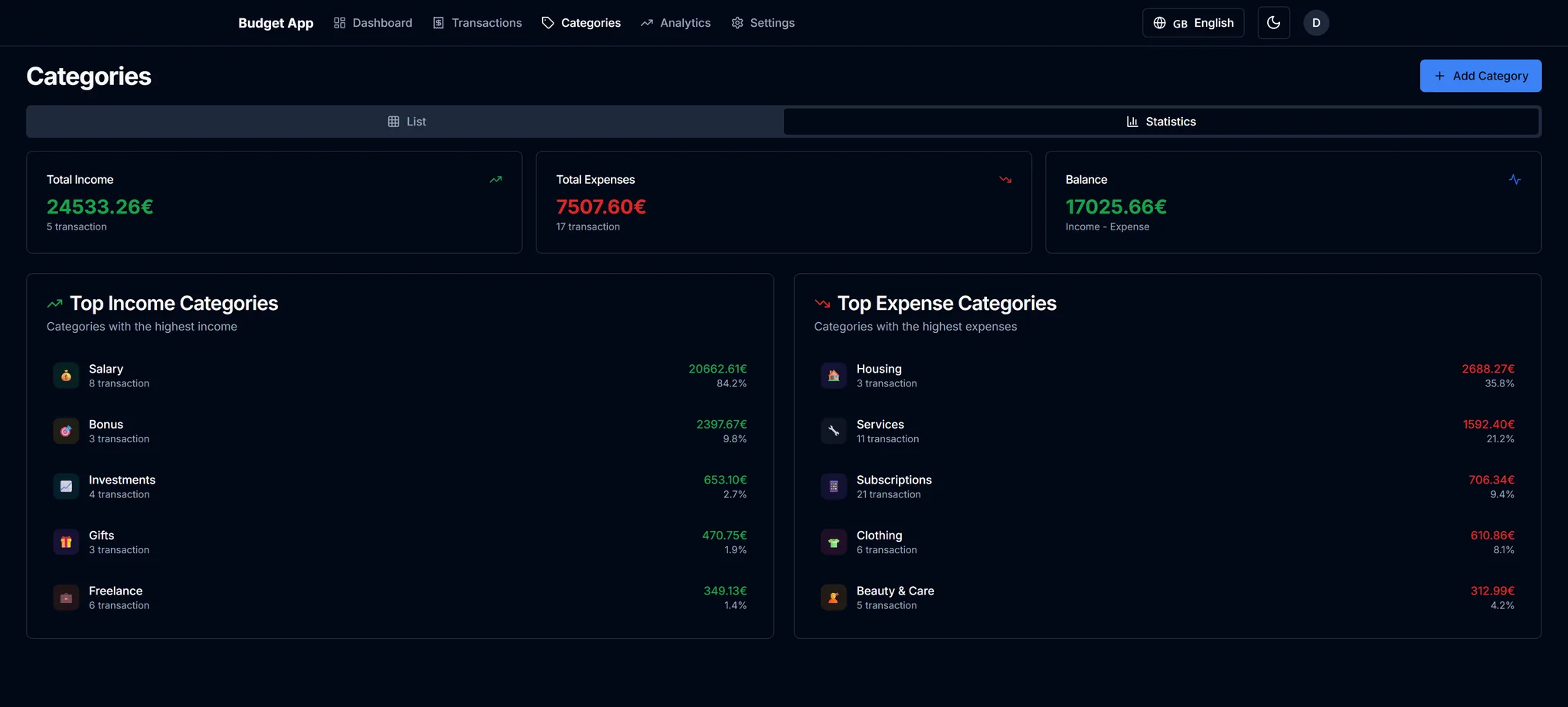The image size is (1568, 707).
Task: Click the Investments chart icon
Action: [x=66, y=487]
